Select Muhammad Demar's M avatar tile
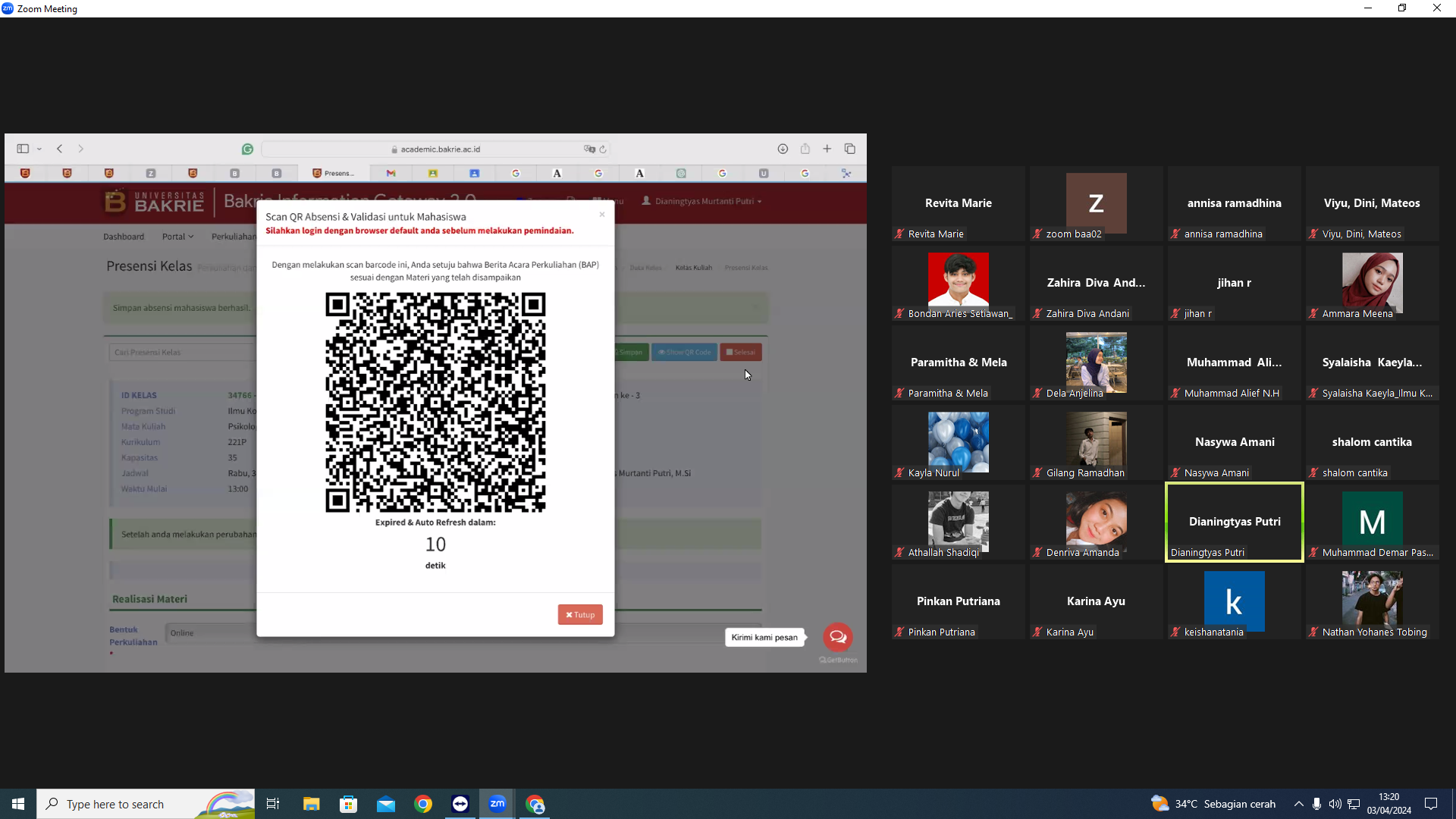The image size is (1456, 819). point(1373,522)
